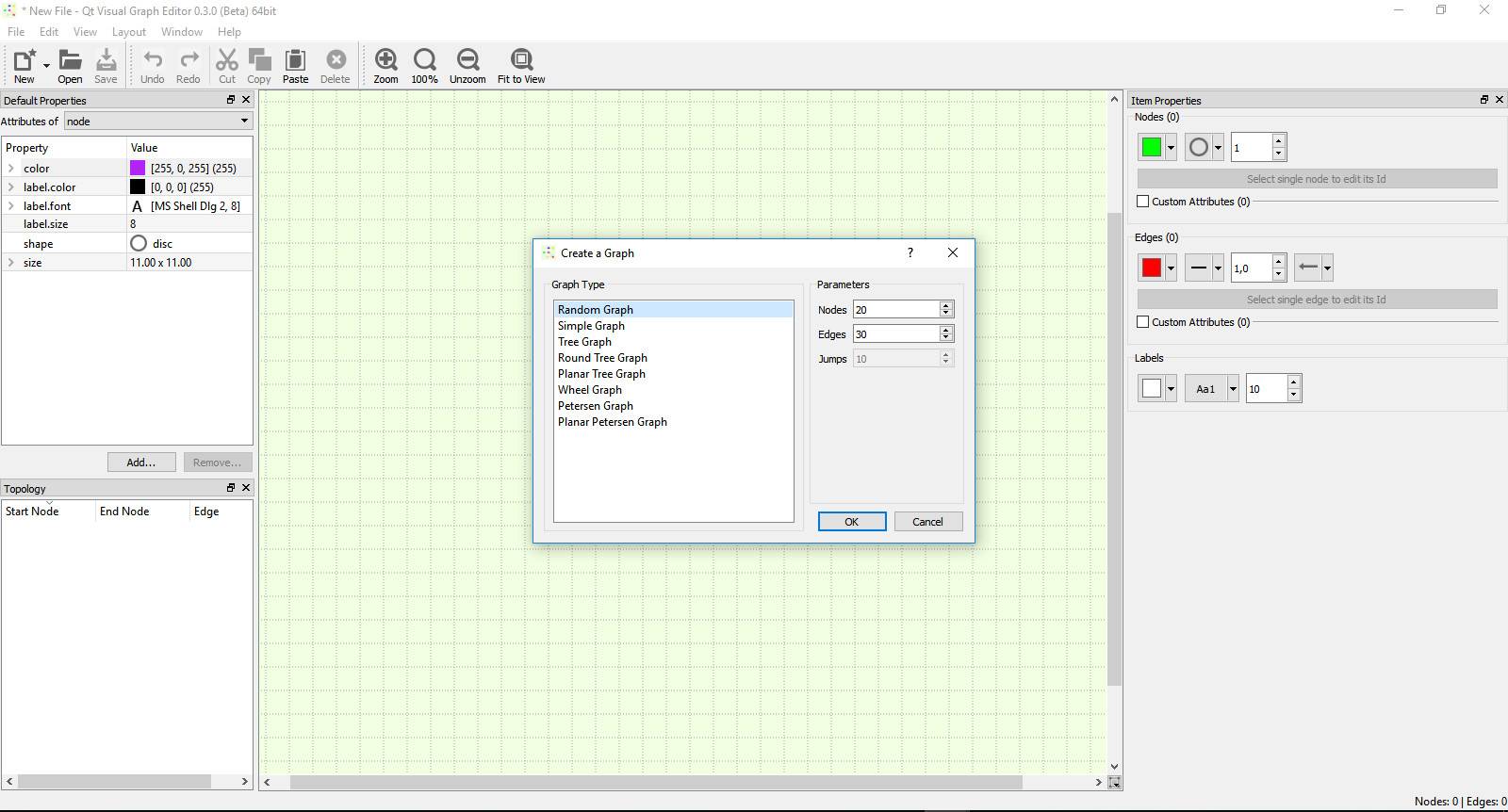Viewport: 1508px width, 812px height.
Task: Click the red edge color swatch
Action: [1152, 268]
